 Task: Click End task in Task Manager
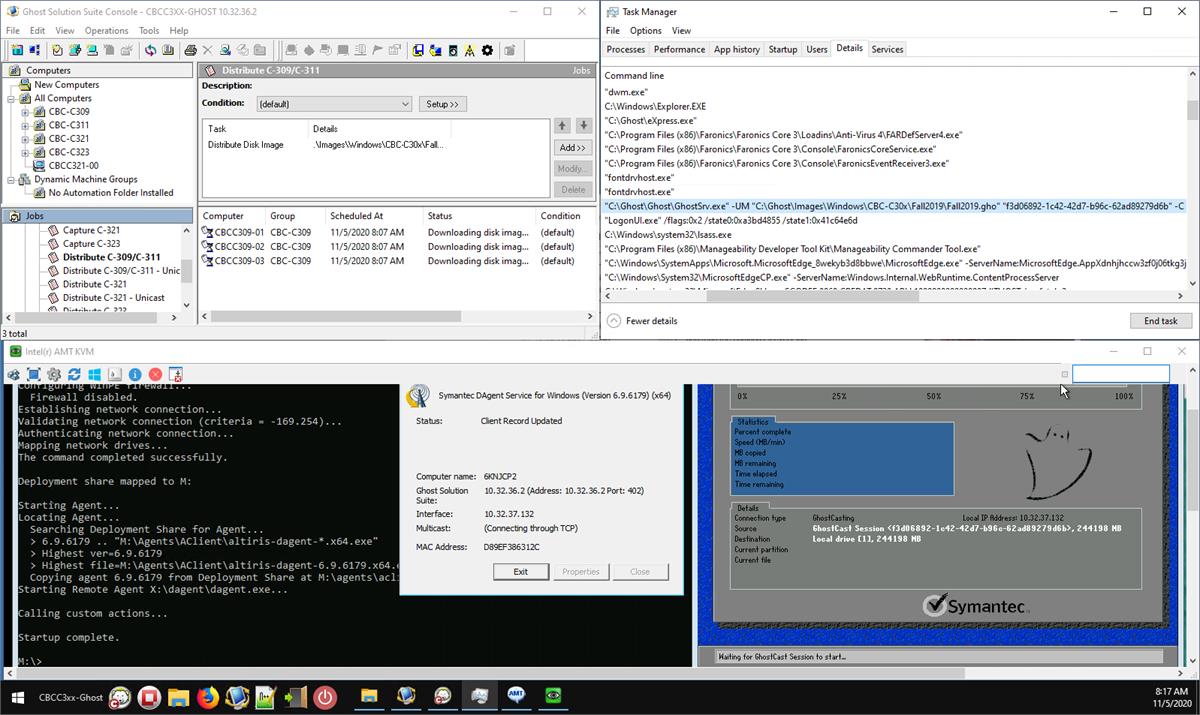[x=1160, y=321]
